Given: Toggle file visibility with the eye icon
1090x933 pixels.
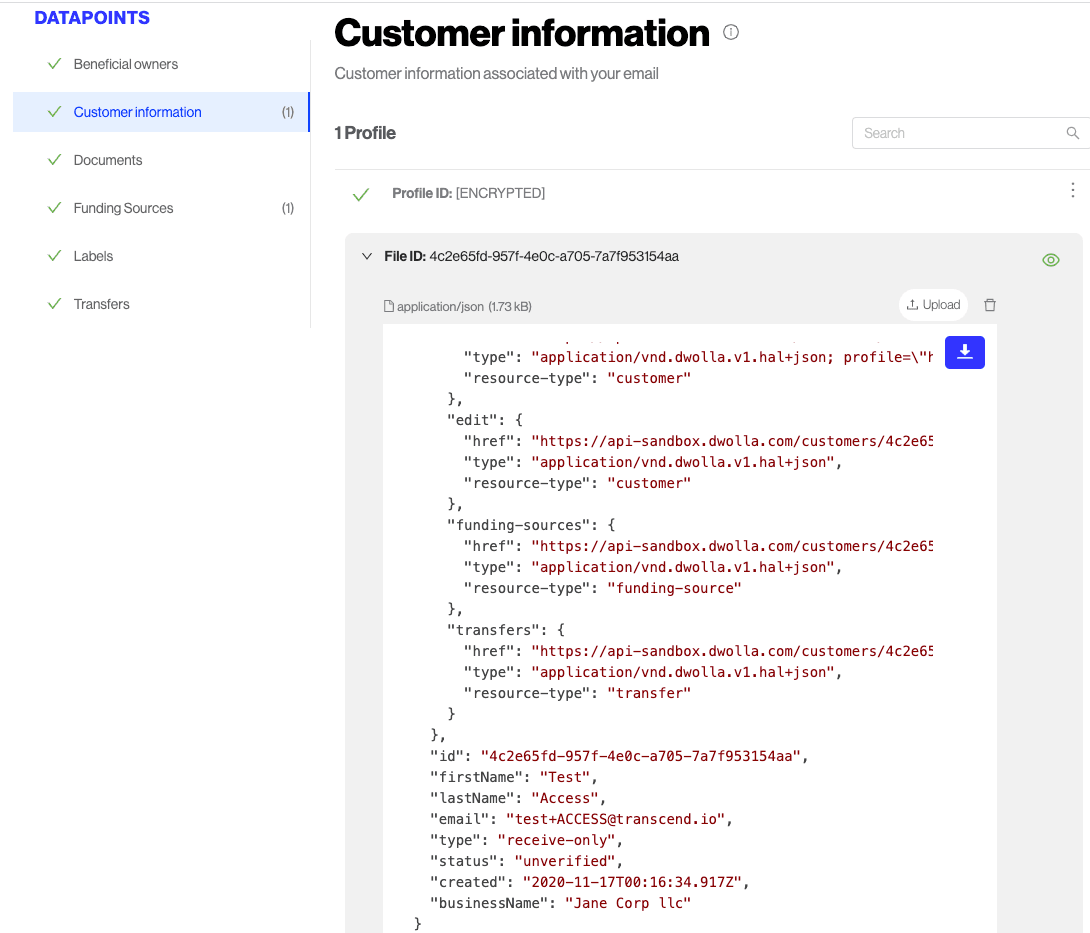Looking at the screenshot, I should [1050, 260].
